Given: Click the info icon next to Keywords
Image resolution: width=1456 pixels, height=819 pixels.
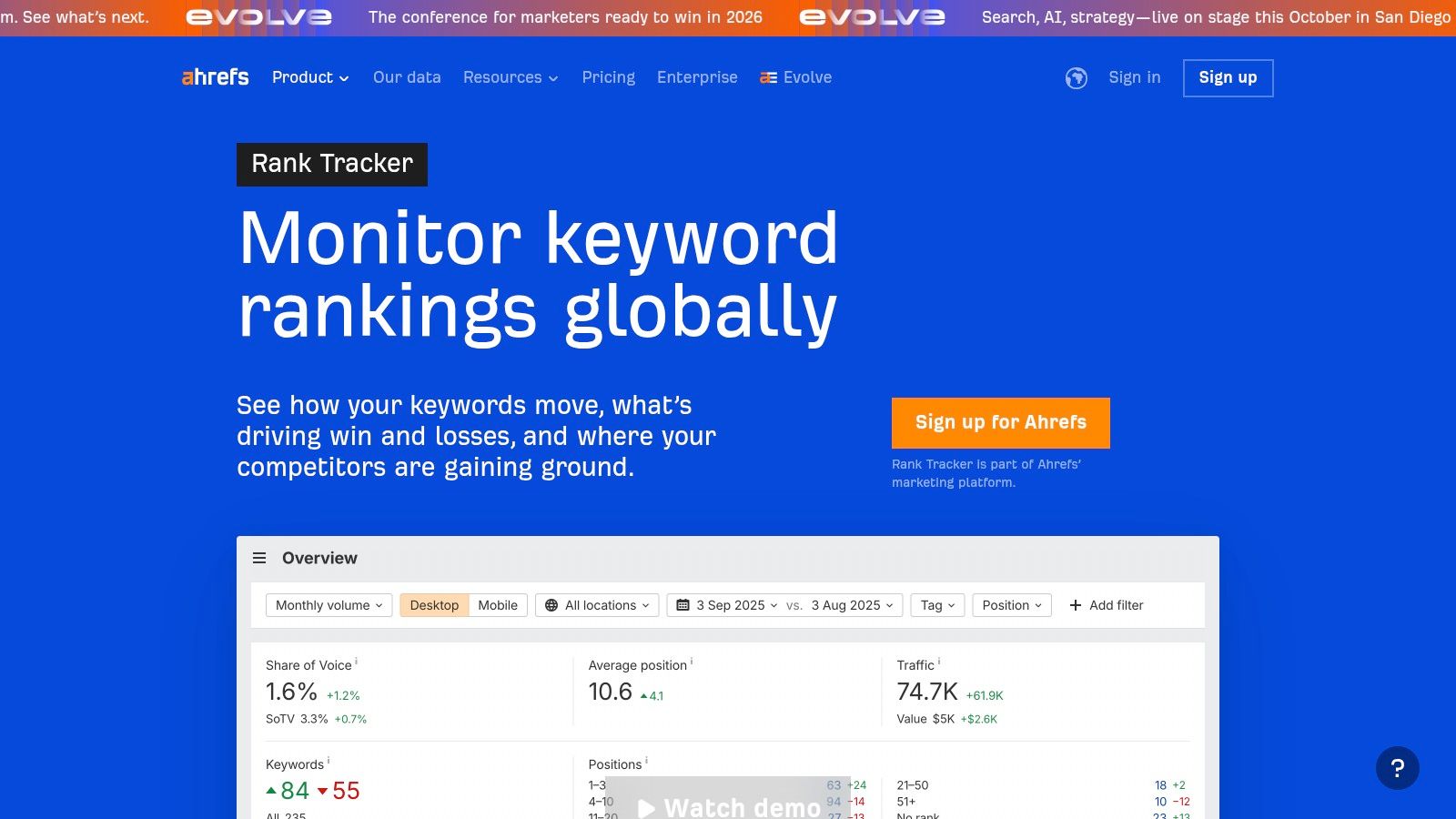Looking at the screenshot, I should [329, 760].
